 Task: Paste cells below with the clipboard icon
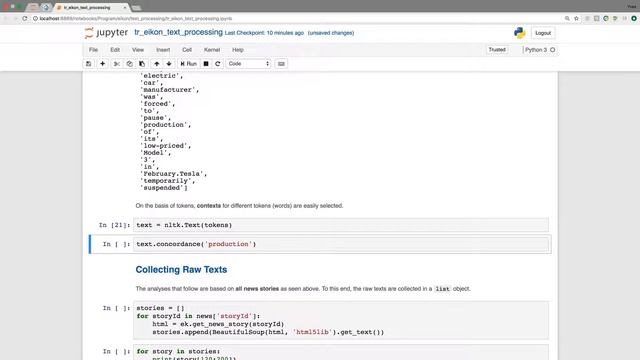pos(142,64)
